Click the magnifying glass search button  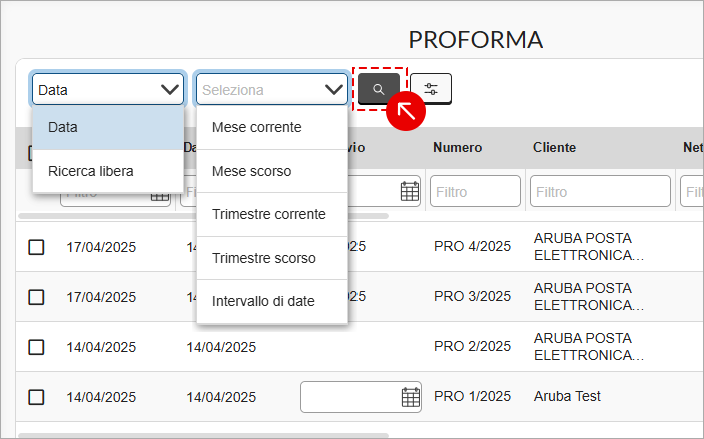pyautogui.click(x=378, y=89)
